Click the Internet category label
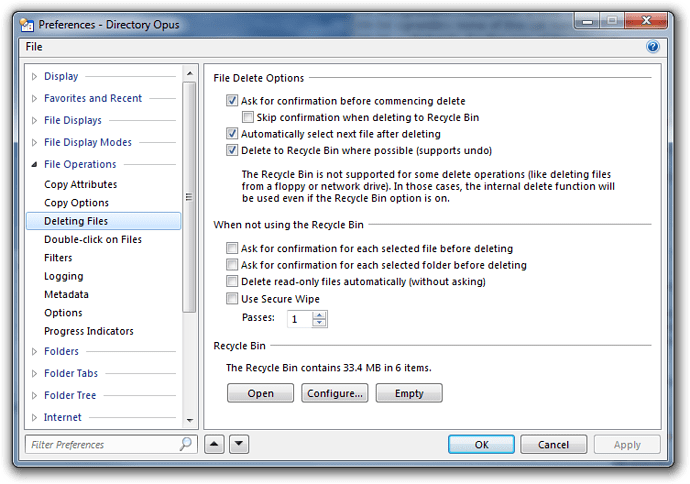Screen dimensions: 690x484 [62, 418]
